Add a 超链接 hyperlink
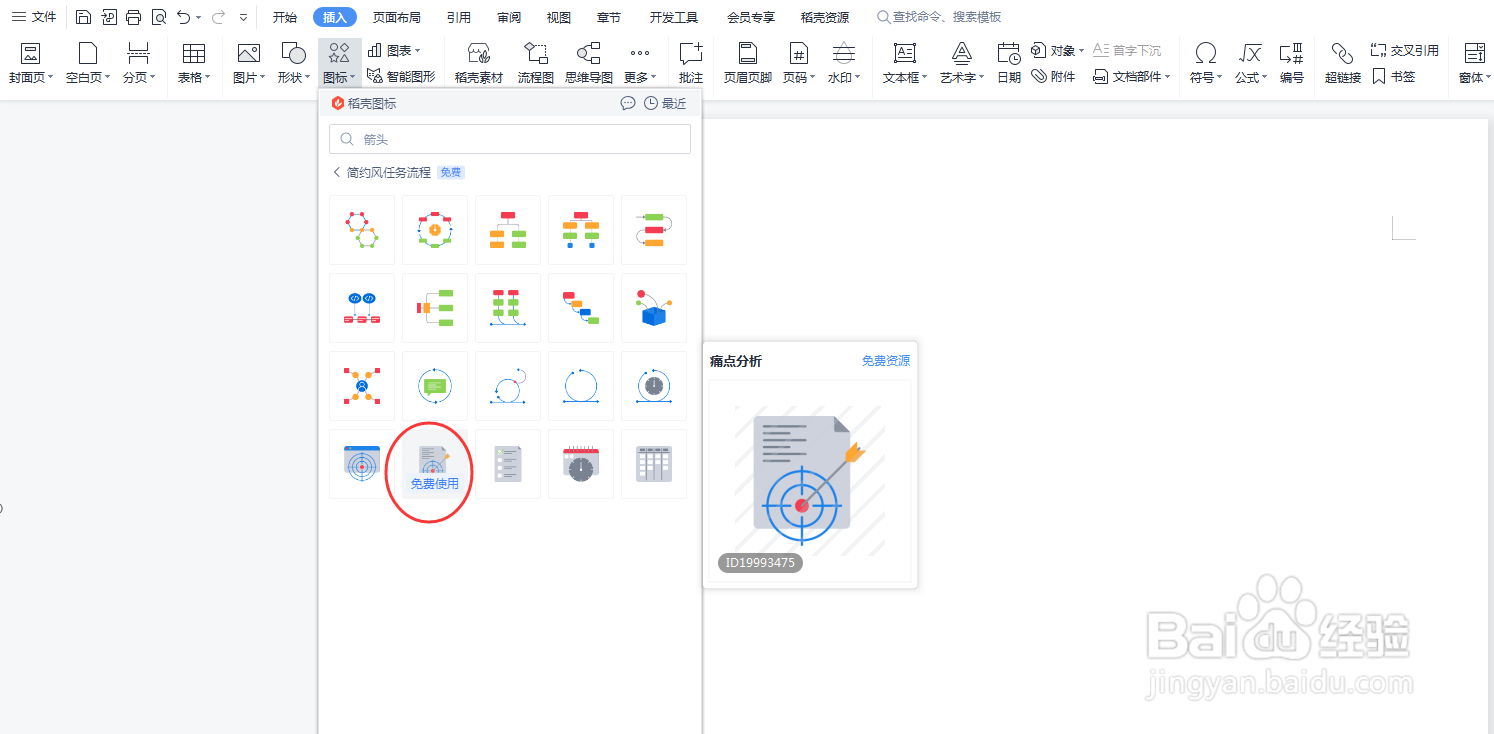This screenshot has width=1494, height=734. pos(1341,62)
